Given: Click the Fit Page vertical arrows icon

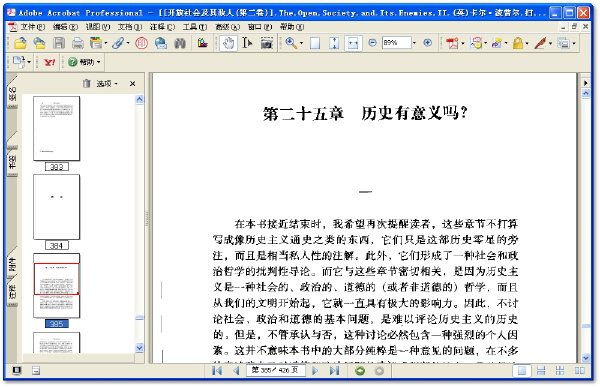Looking at the screenshot, I should click(334, 42).
